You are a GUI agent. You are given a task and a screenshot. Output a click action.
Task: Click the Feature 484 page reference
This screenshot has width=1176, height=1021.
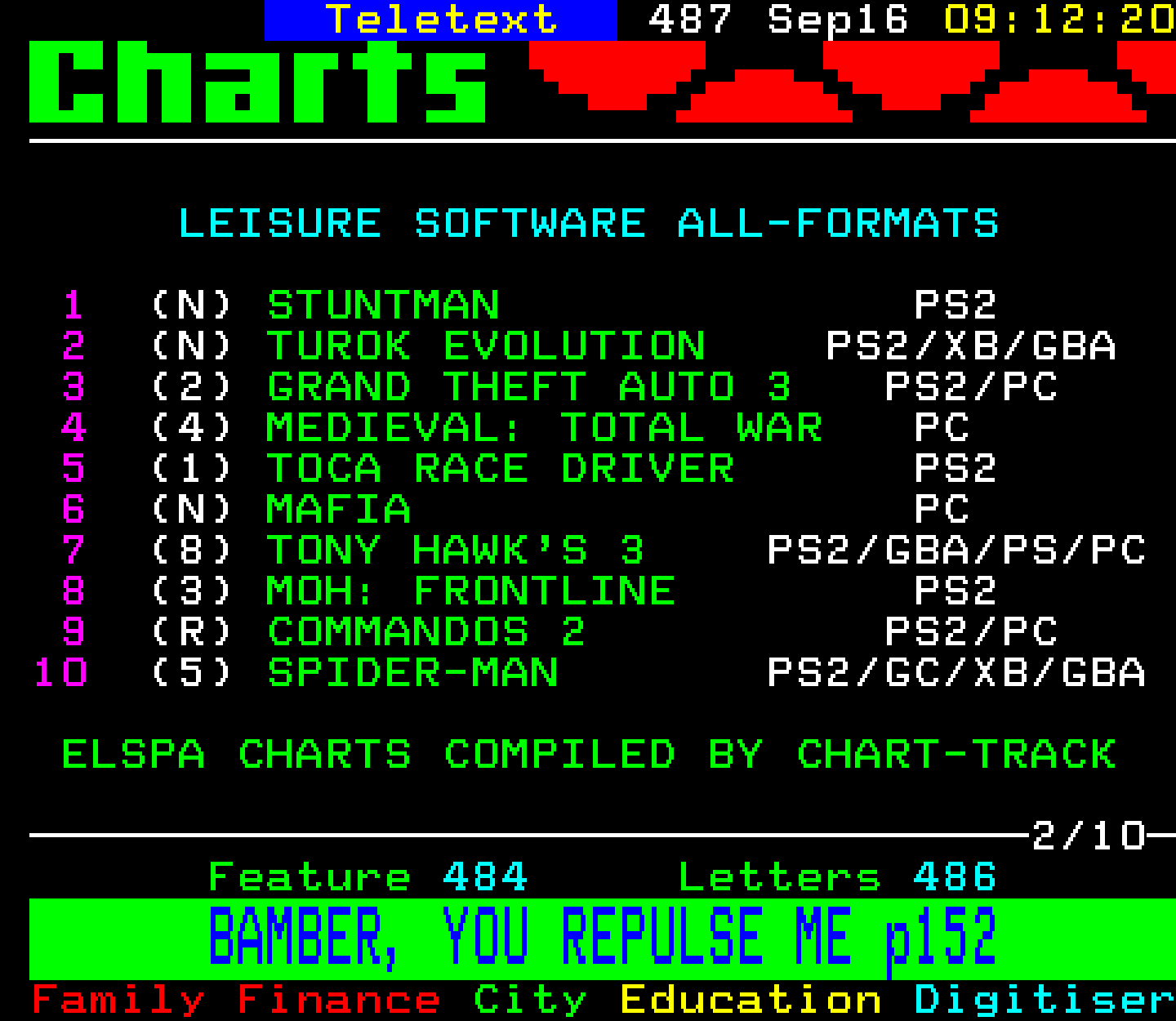368,877
